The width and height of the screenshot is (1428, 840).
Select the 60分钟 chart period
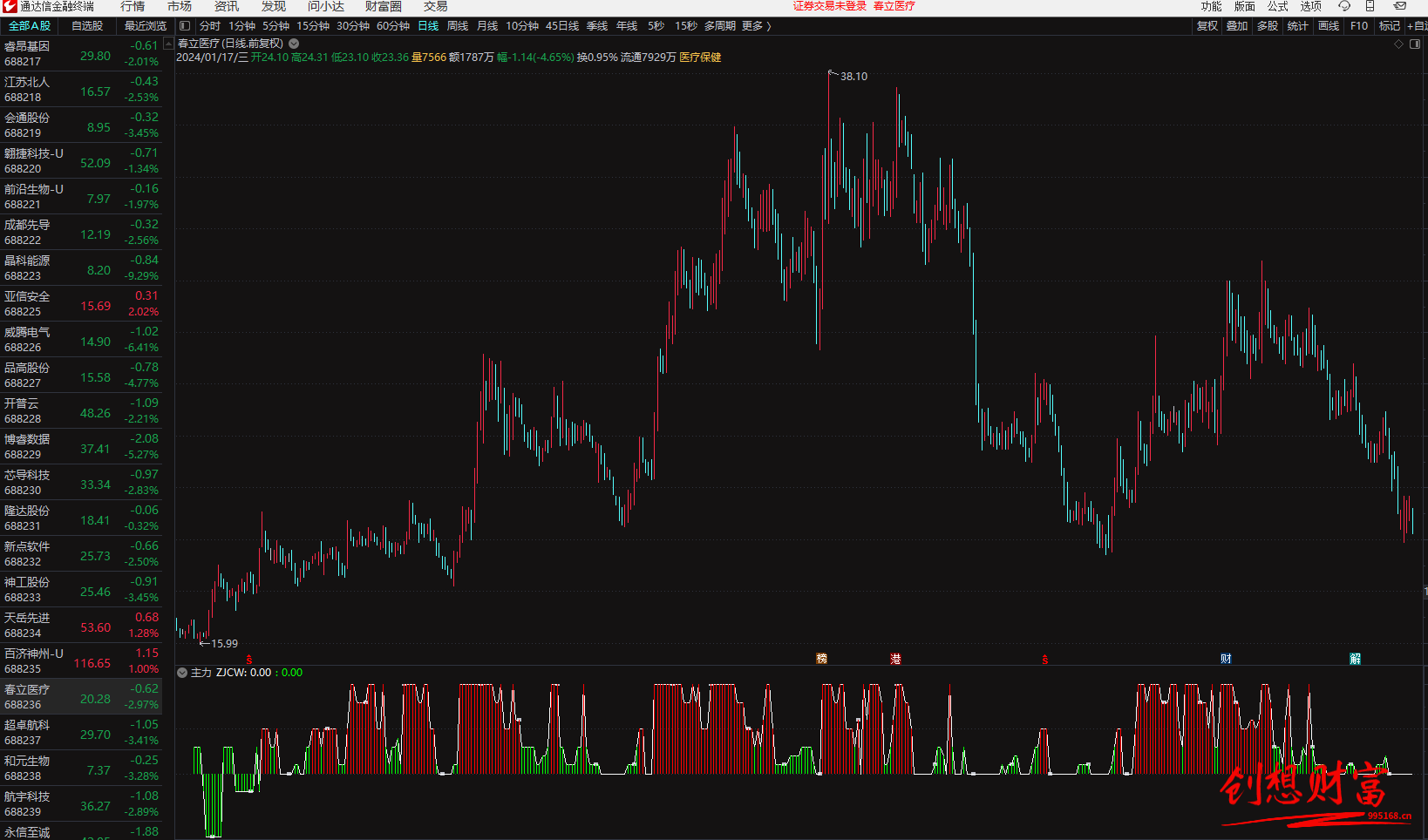[393, 26]
